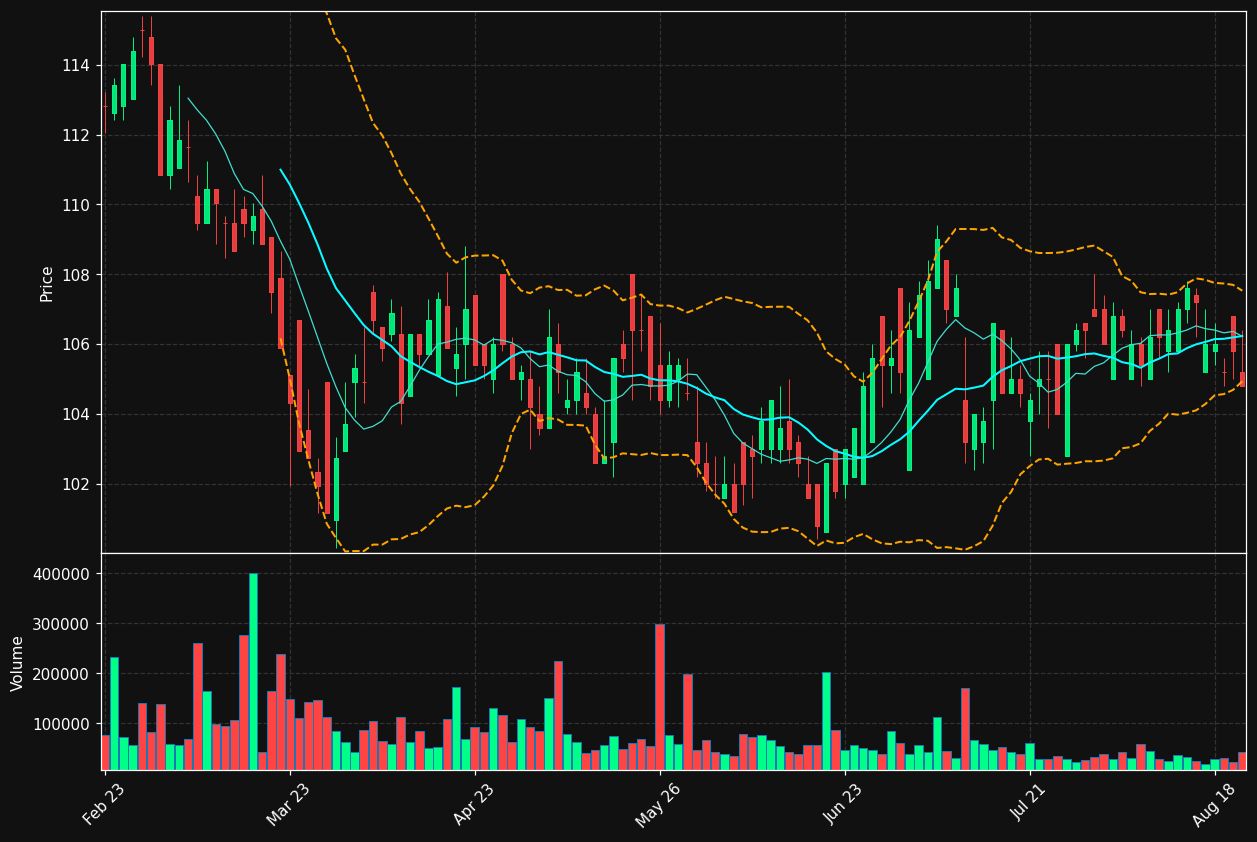Viewport: 1257px width, 842px height.
Task: Click the tallest green volume bar near 400000
Action: pyautogui.click(x=253, y=671)
